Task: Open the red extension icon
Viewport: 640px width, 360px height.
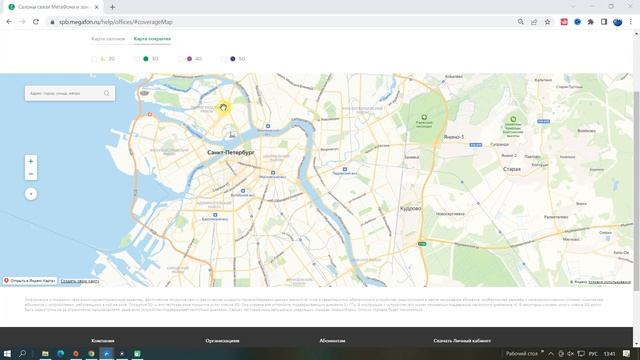Action: point(564,22)
